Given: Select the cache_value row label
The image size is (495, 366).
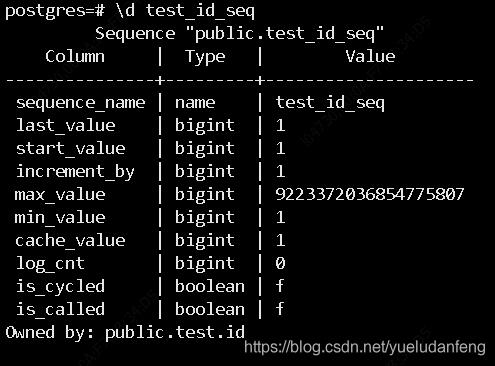Looking at the screenshot, I should (x=70, y=241).
